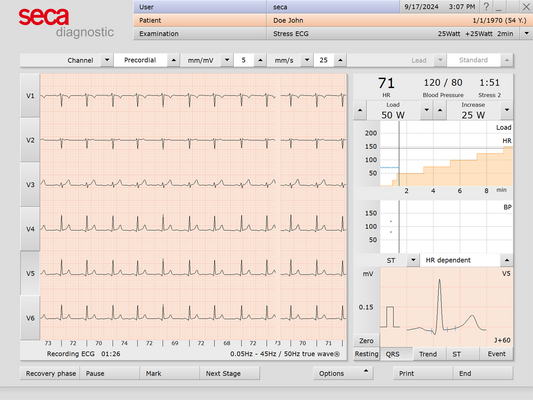533x400 pixels.
Task: Select the V6 lead button
Action: pos(30,318)
